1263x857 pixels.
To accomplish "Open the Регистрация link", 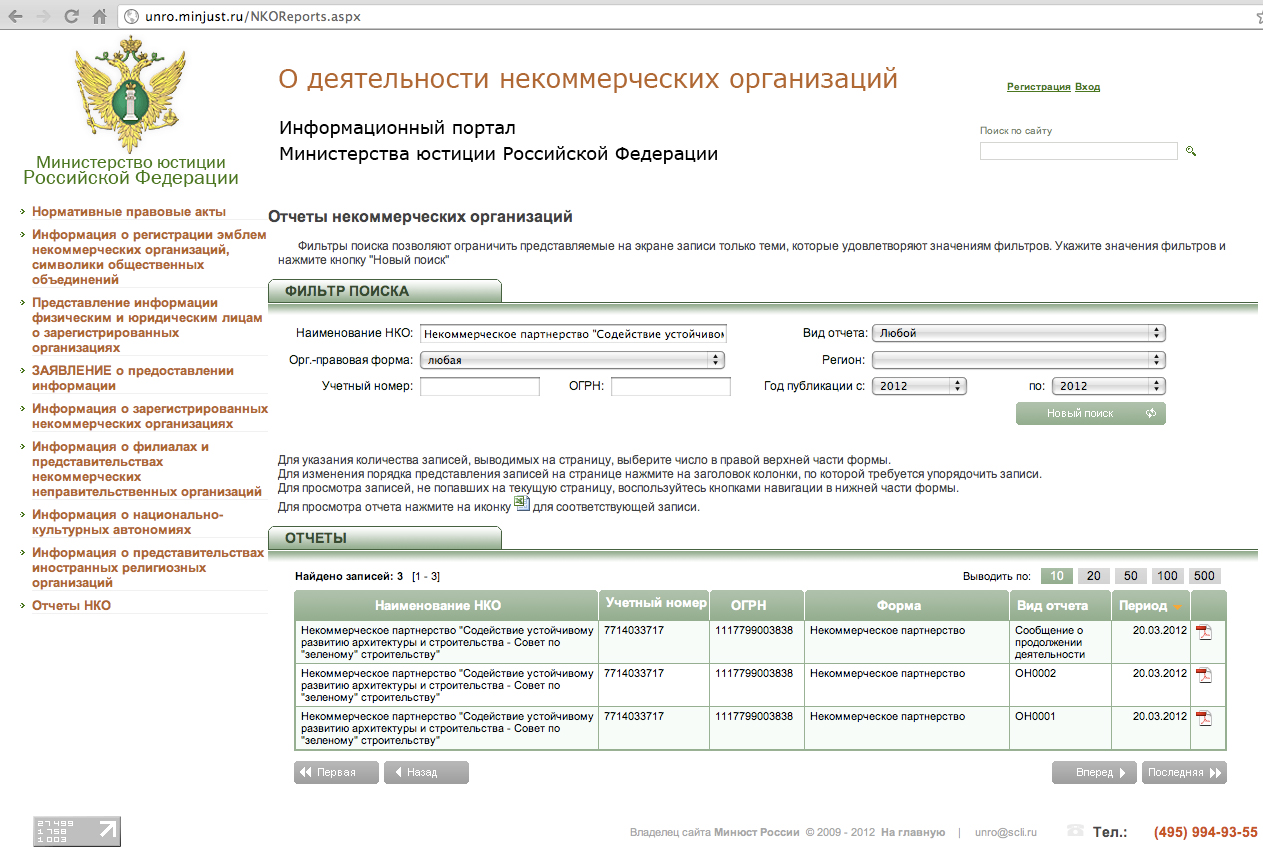I will (x=1039, y=87).
